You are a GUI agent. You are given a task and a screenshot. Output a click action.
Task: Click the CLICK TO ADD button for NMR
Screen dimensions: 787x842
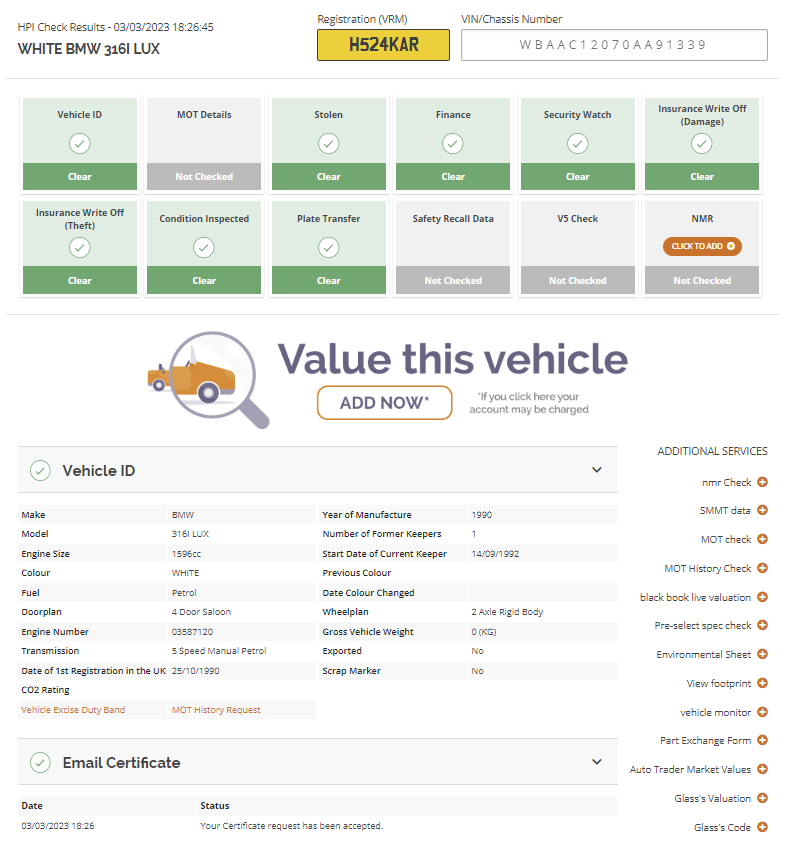[702, 246]
